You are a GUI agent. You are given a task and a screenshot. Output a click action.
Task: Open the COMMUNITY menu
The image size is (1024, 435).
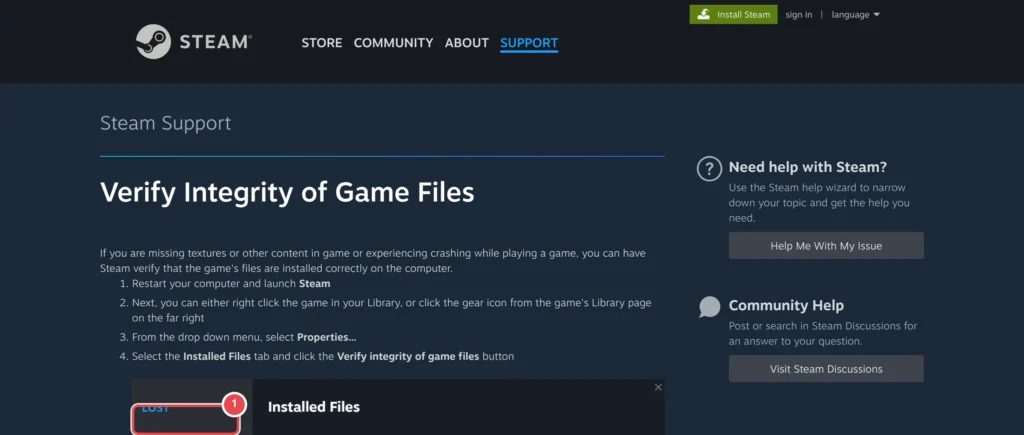coord(393,43)
